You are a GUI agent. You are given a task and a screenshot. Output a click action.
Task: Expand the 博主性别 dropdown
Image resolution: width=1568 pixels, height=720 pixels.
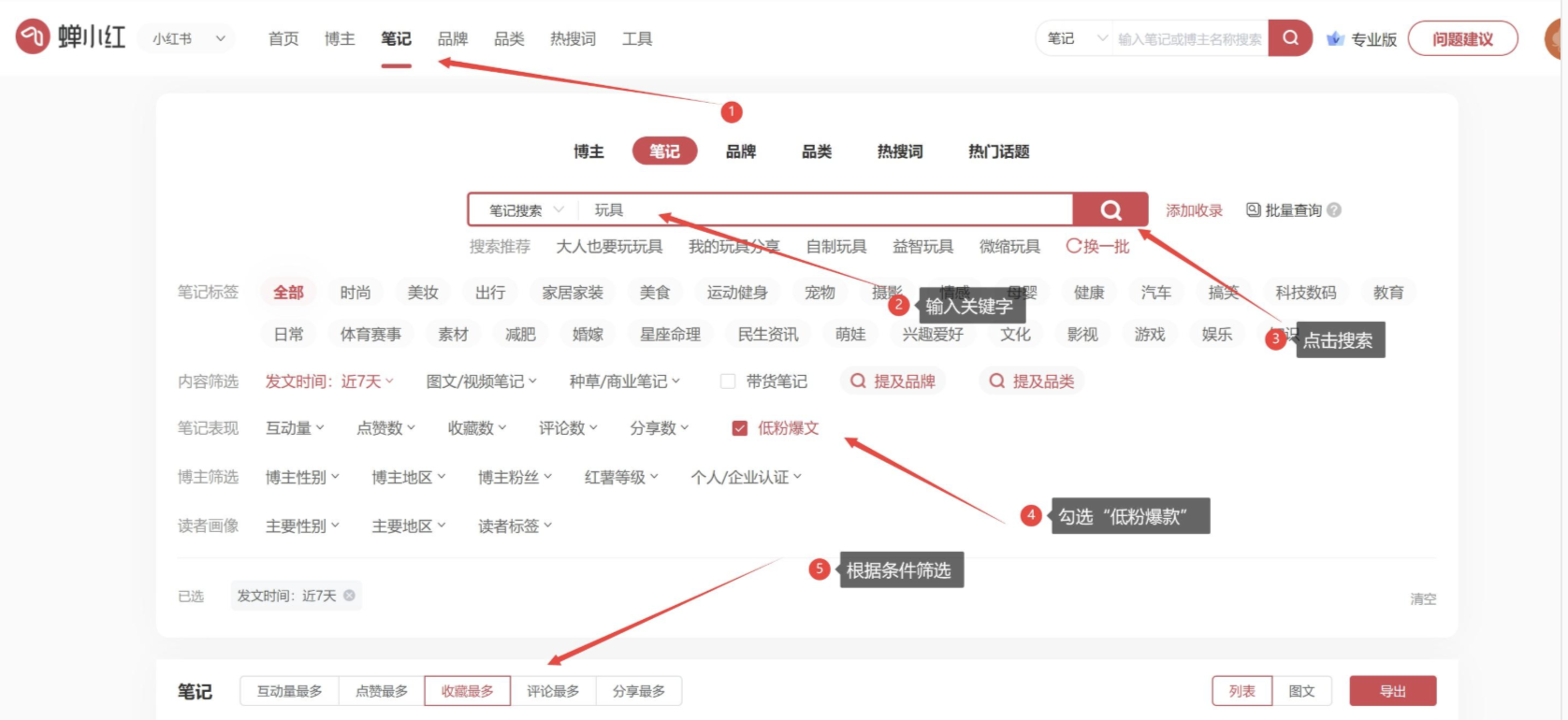302,477
